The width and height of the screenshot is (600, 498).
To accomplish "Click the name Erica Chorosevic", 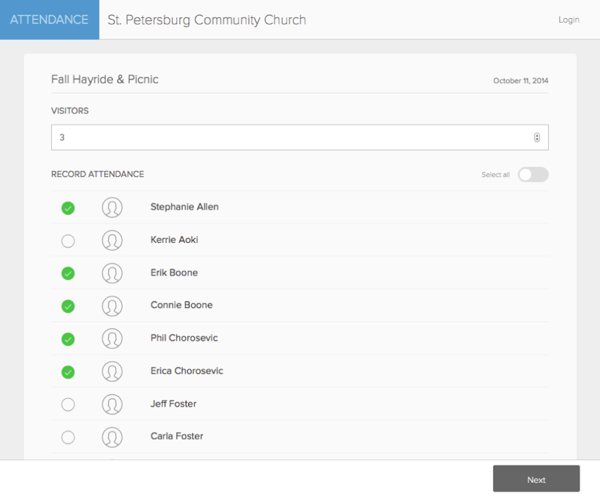I will click(187, 371).
